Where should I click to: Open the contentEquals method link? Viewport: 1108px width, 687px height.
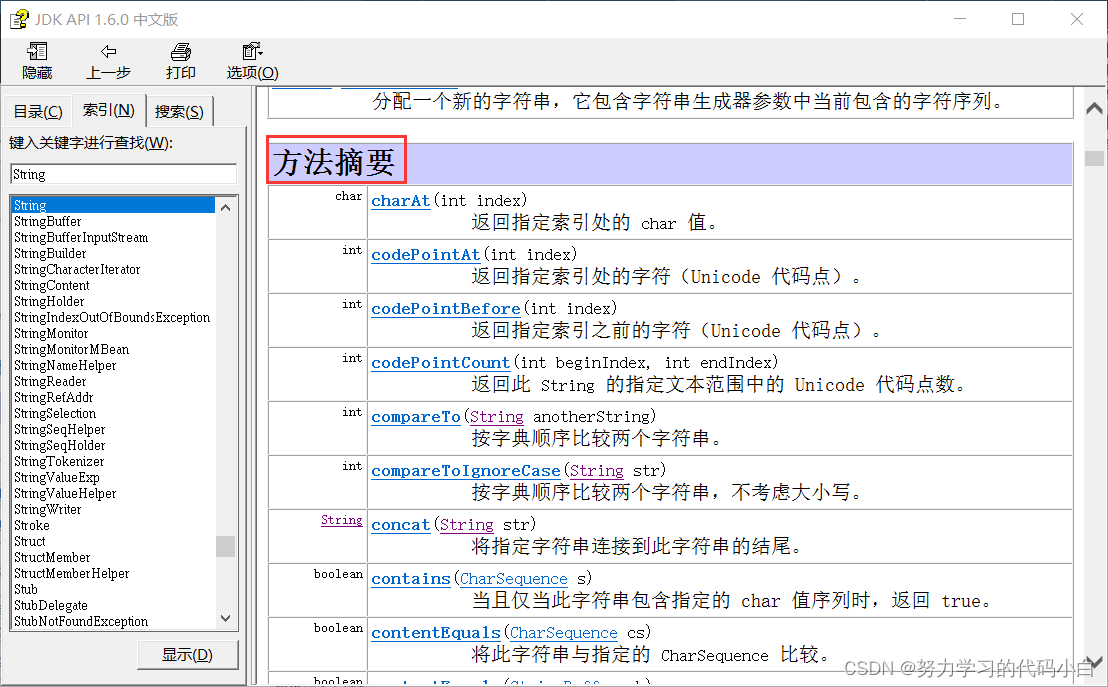coord(436,633)
